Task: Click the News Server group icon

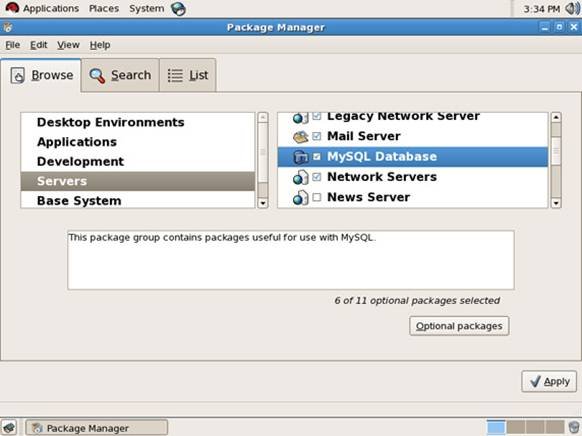Action: point(300,197)
